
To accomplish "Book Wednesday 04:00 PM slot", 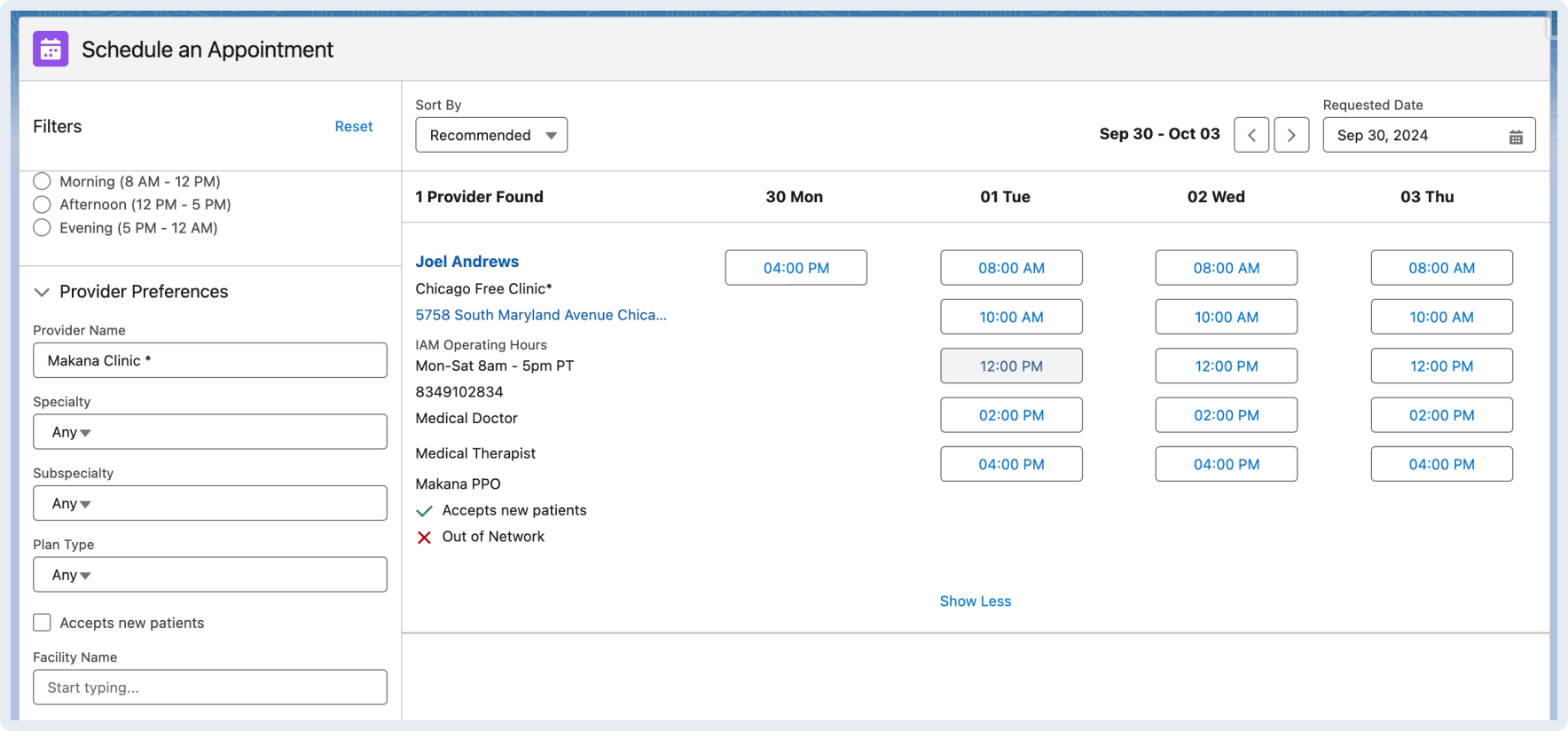I will click(x=1227, y=464).
